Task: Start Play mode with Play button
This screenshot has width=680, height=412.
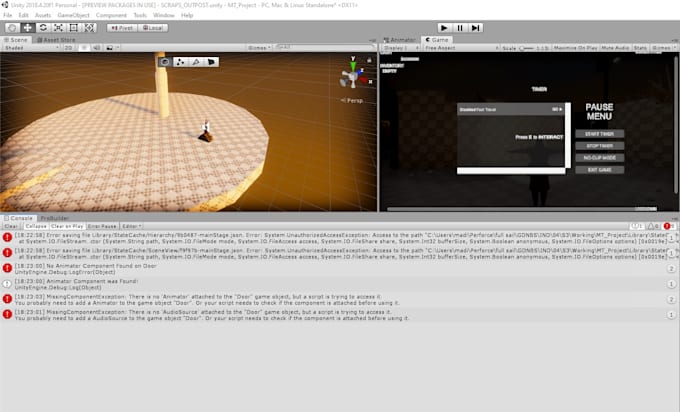Action: click(x=444, y=28)
